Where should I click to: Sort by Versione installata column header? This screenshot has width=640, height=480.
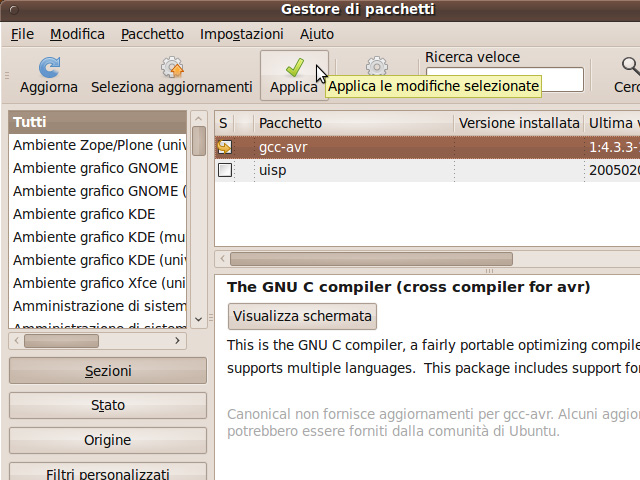pos(518,123)
